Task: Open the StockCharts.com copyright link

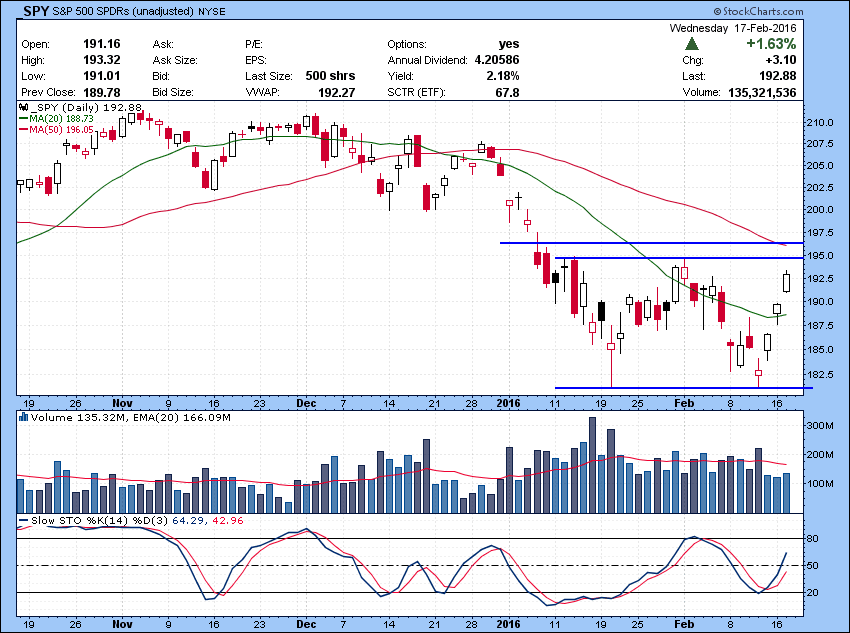Action: [758, 11]
